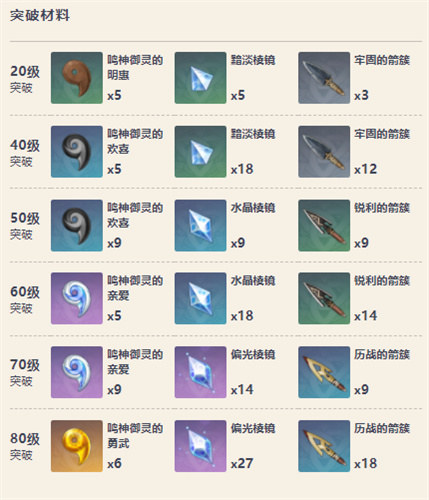Image resolution: width=429 pixels, height=500 pixels.
Task: Click the 鸣神御灵的亲爱 name at 70级
Action: click(x=135, y=362)
